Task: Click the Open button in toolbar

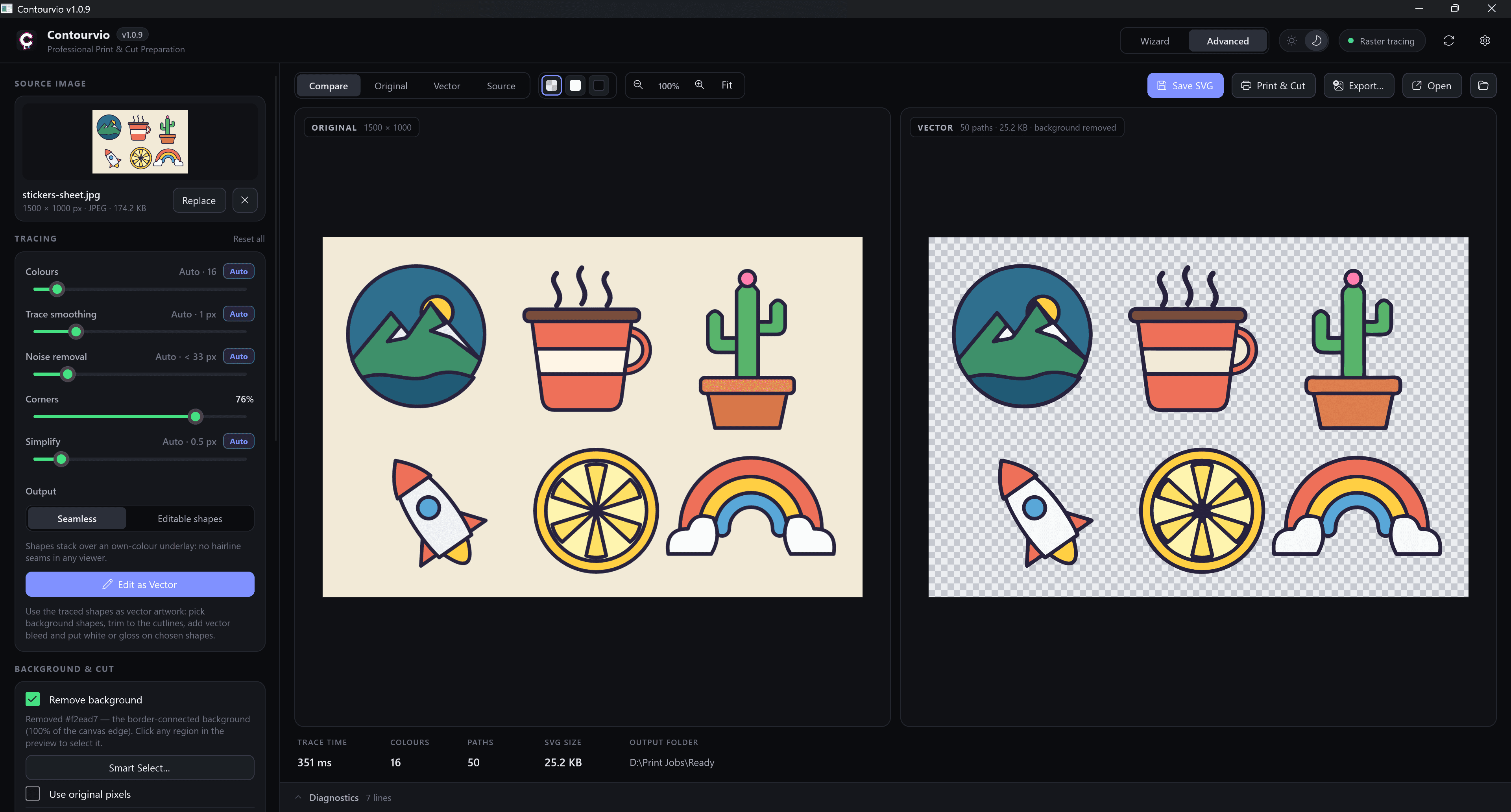Action: [x=1432, y=86]
